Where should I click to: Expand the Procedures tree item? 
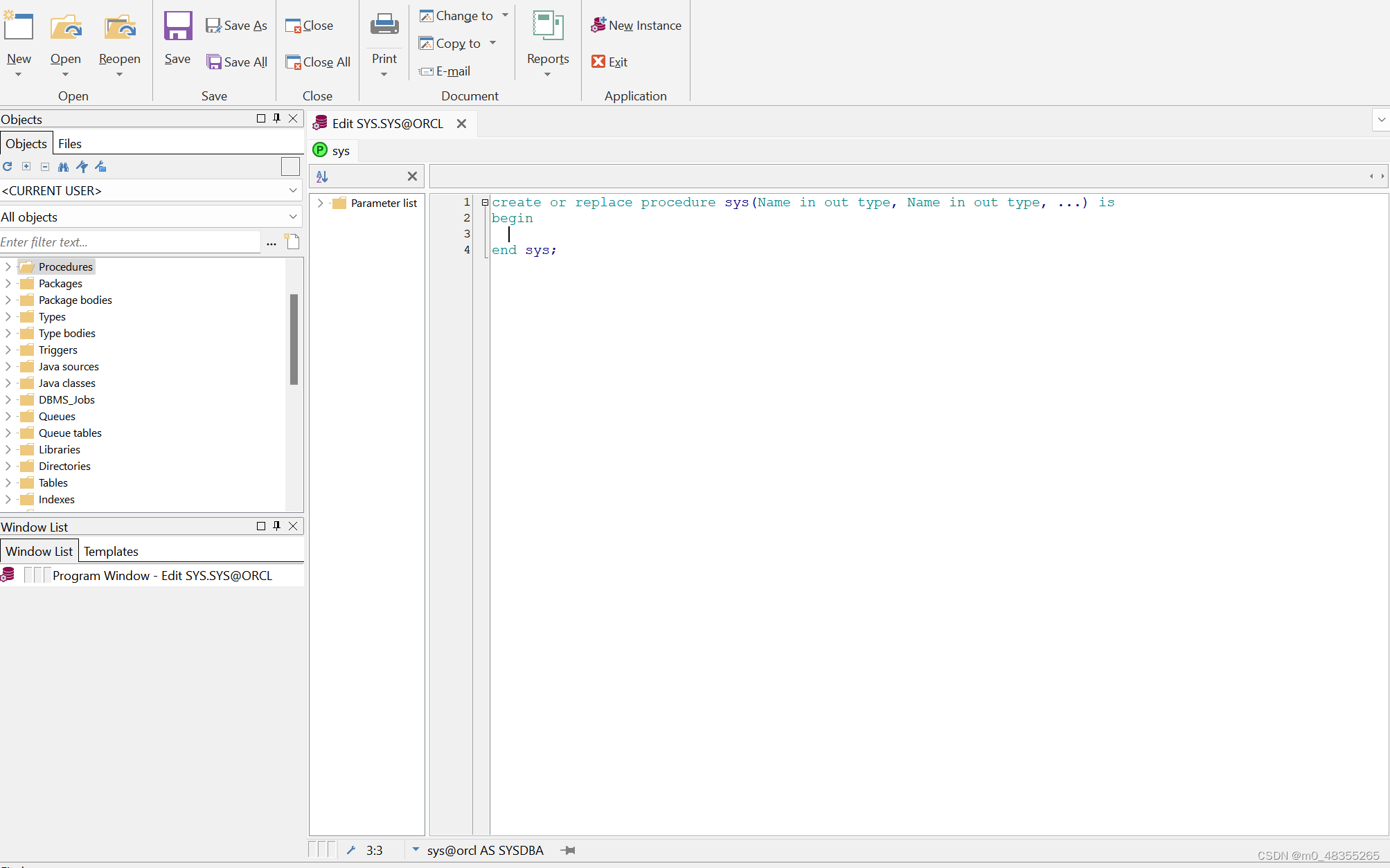click(8, 266)
